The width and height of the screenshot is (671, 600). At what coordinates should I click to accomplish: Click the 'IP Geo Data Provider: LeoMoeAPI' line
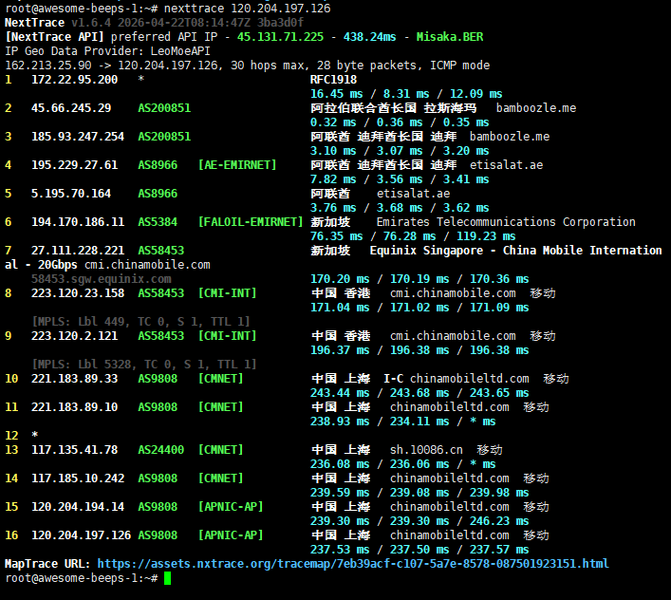click(107, 51)
